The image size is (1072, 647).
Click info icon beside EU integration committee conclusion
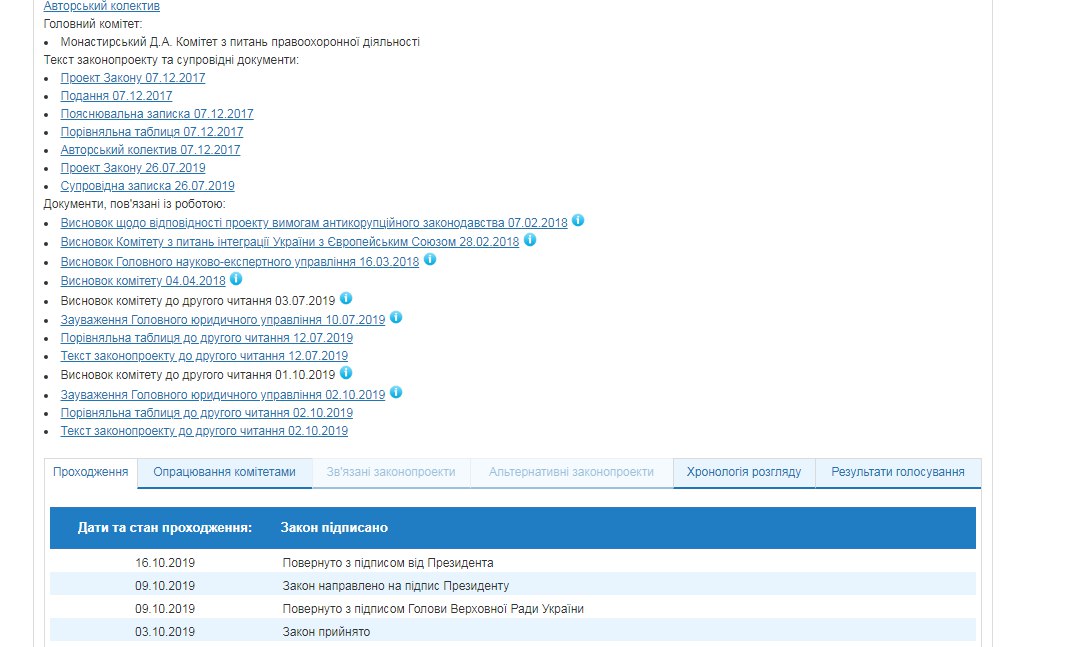[530, 241]
